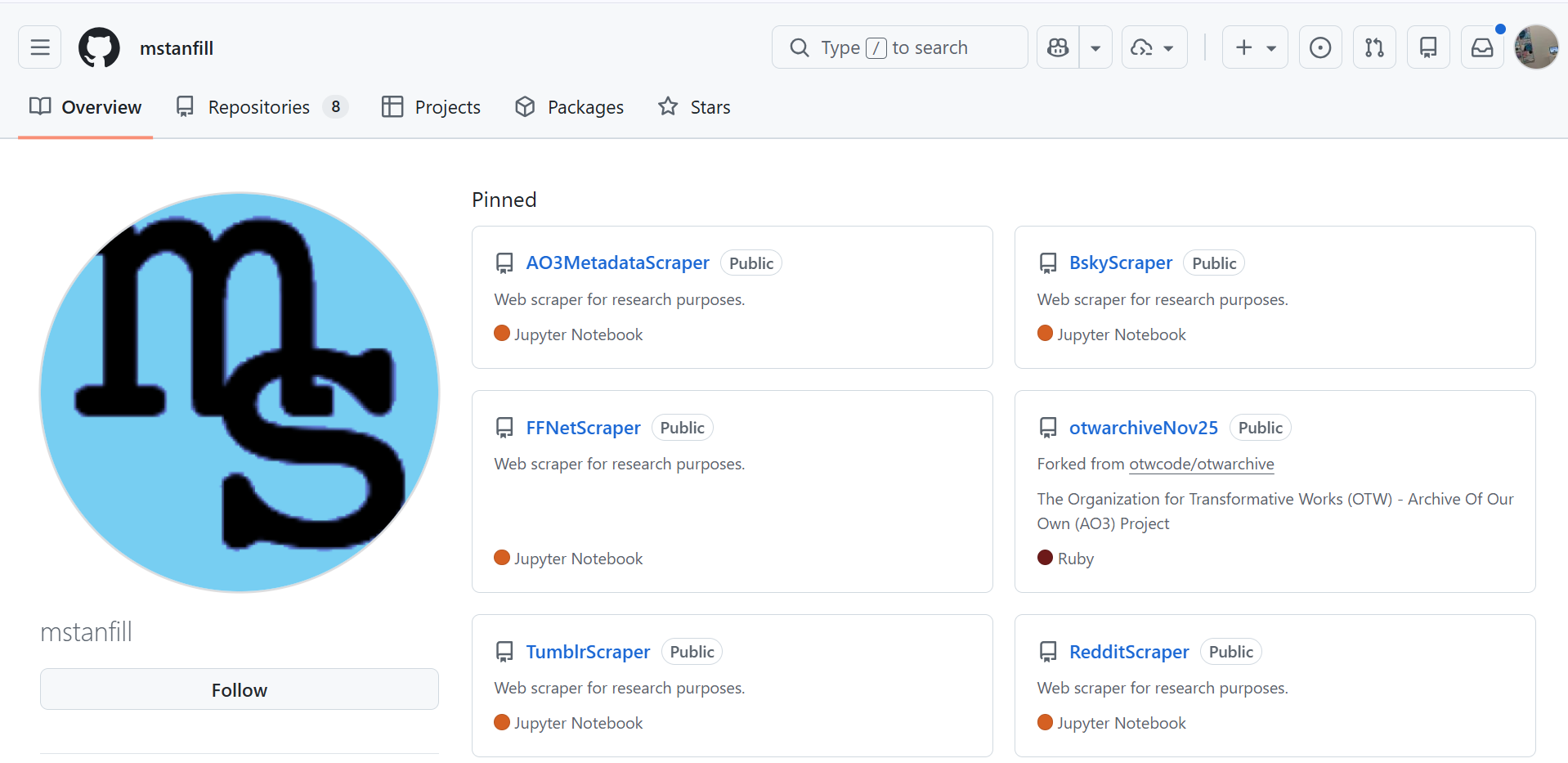Open the otwarchiveNov25 repository
This screenshot has height=763, width=1568.
1144,428
